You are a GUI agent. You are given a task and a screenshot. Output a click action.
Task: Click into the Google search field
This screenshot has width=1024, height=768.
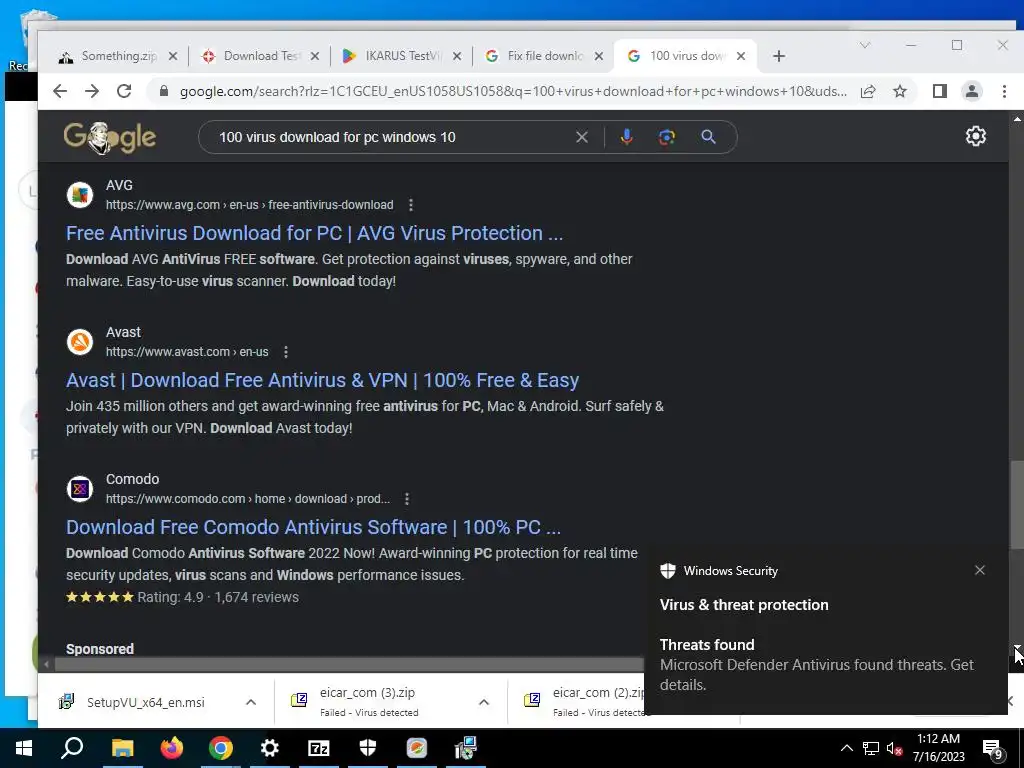pos(392,137)
